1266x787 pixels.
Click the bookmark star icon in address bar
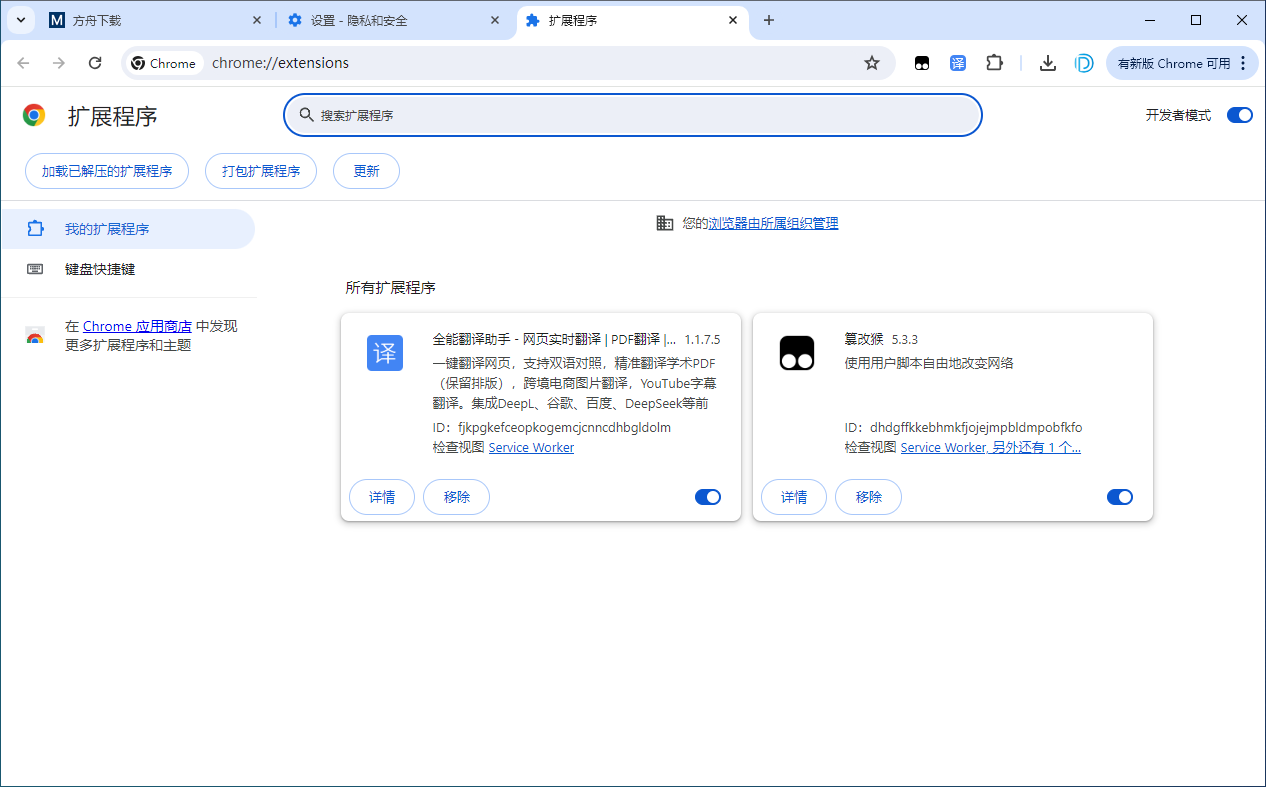coord(871,63)
